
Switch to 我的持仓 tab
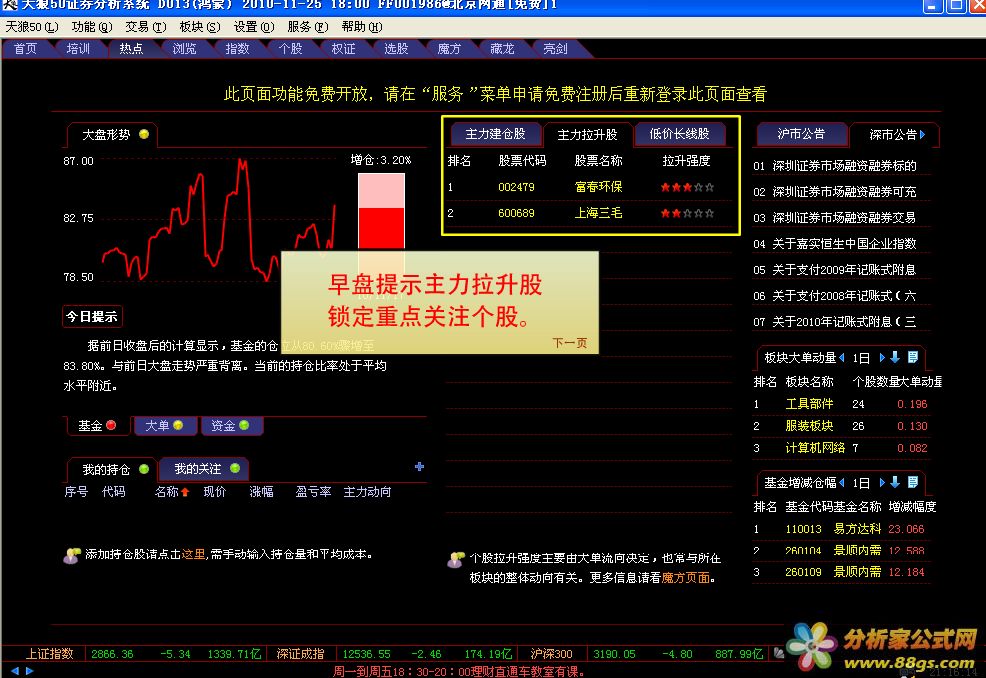pyautogui.click(x=113, y=469)
